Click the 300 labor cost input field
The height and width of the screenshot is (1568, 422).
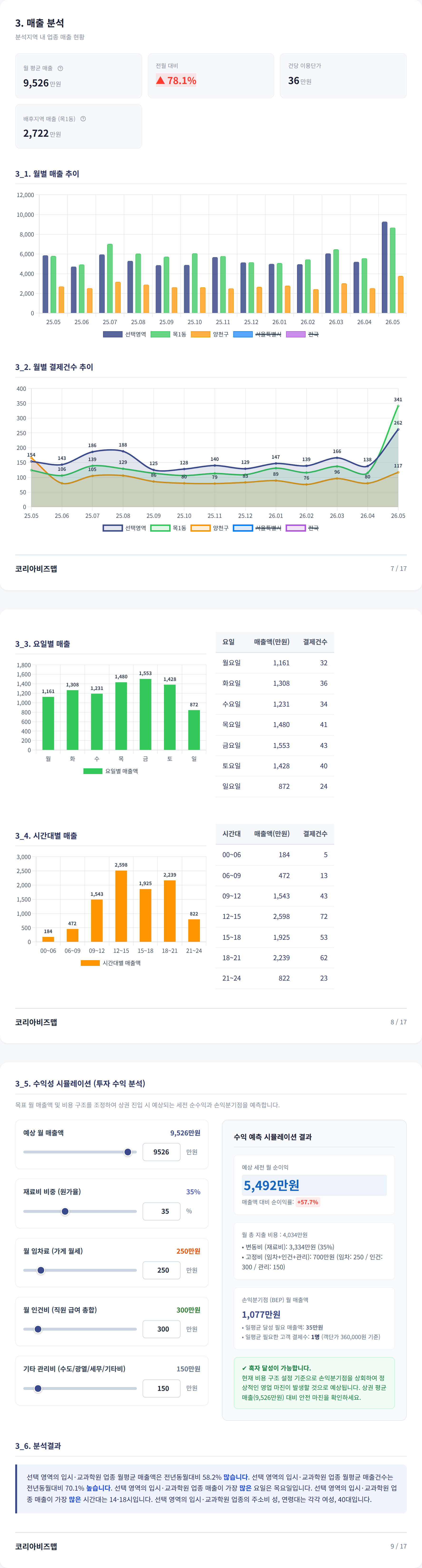(161, 1329)
